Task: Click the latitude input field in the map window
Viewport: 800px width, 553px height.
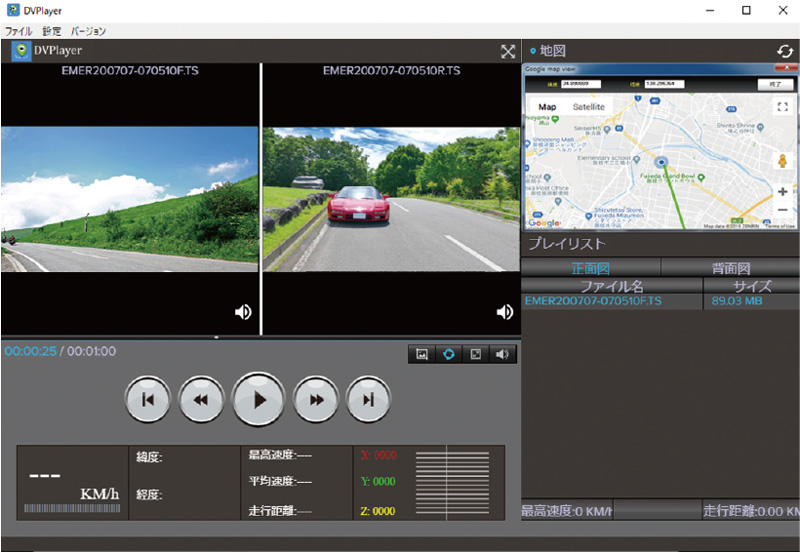Action: click(581, 84)
